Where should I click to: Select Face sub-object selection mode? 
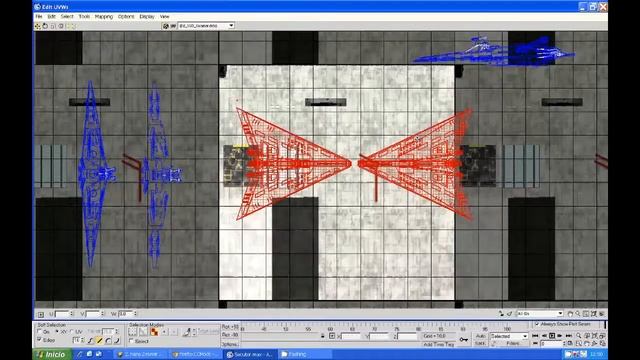point(154,332)
